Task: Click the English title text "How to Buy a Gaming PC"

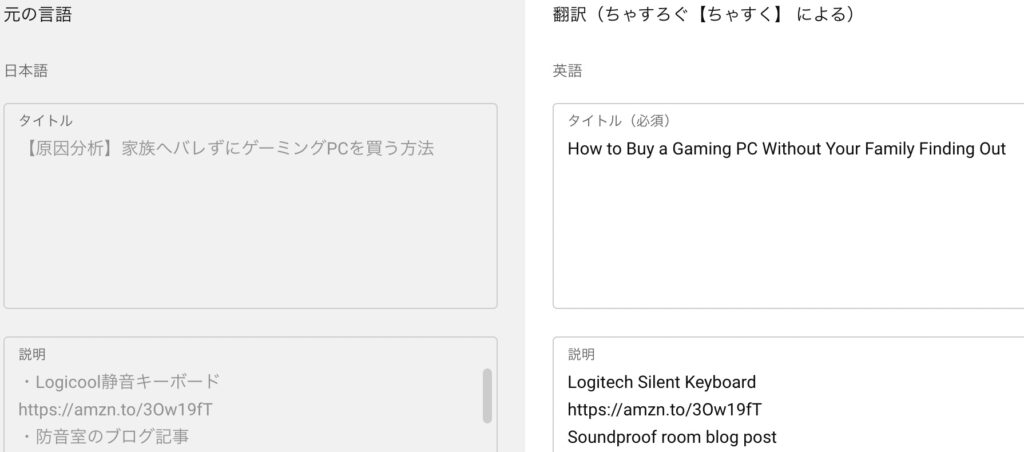Action: 663,149
